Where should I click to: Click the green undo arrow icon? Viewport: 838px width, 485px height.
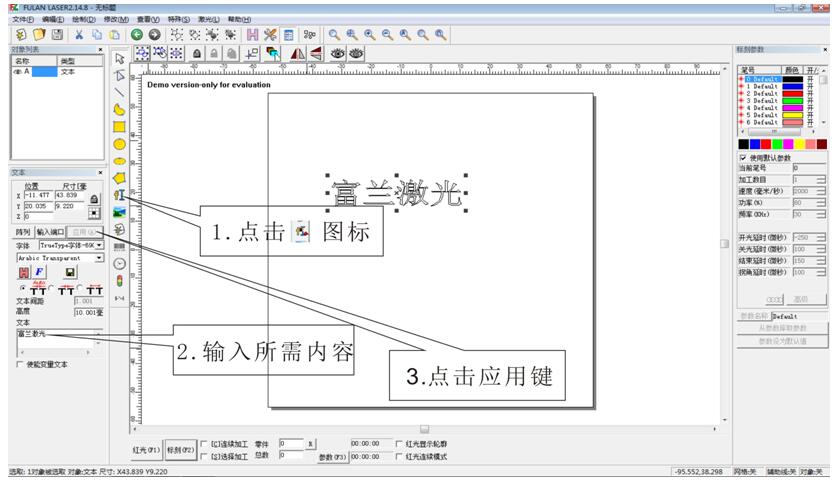(x=138, y=34)
